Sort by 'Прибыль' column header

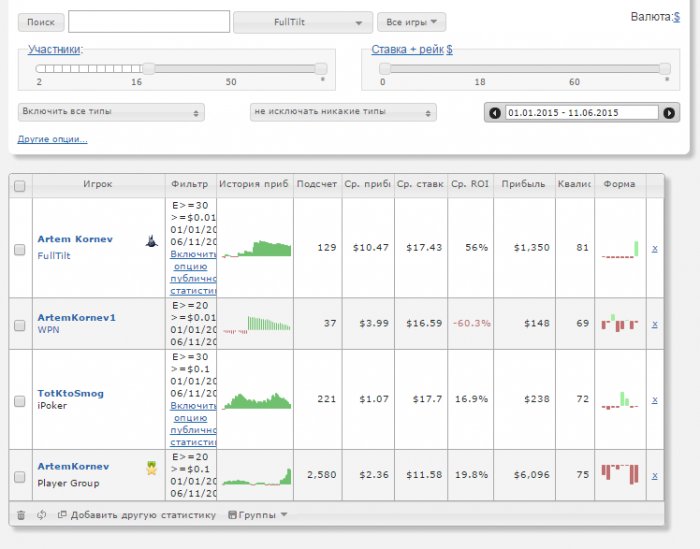point(524,185)
